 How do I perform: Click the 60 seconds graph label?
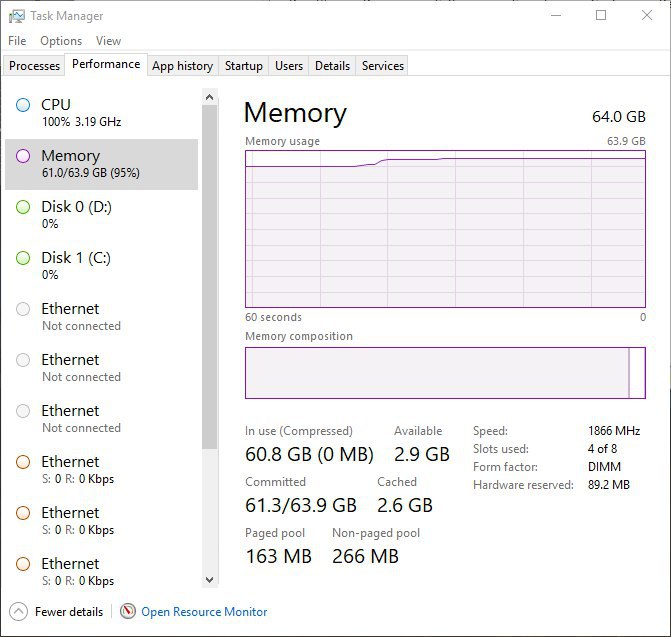(x=273, y=317)
